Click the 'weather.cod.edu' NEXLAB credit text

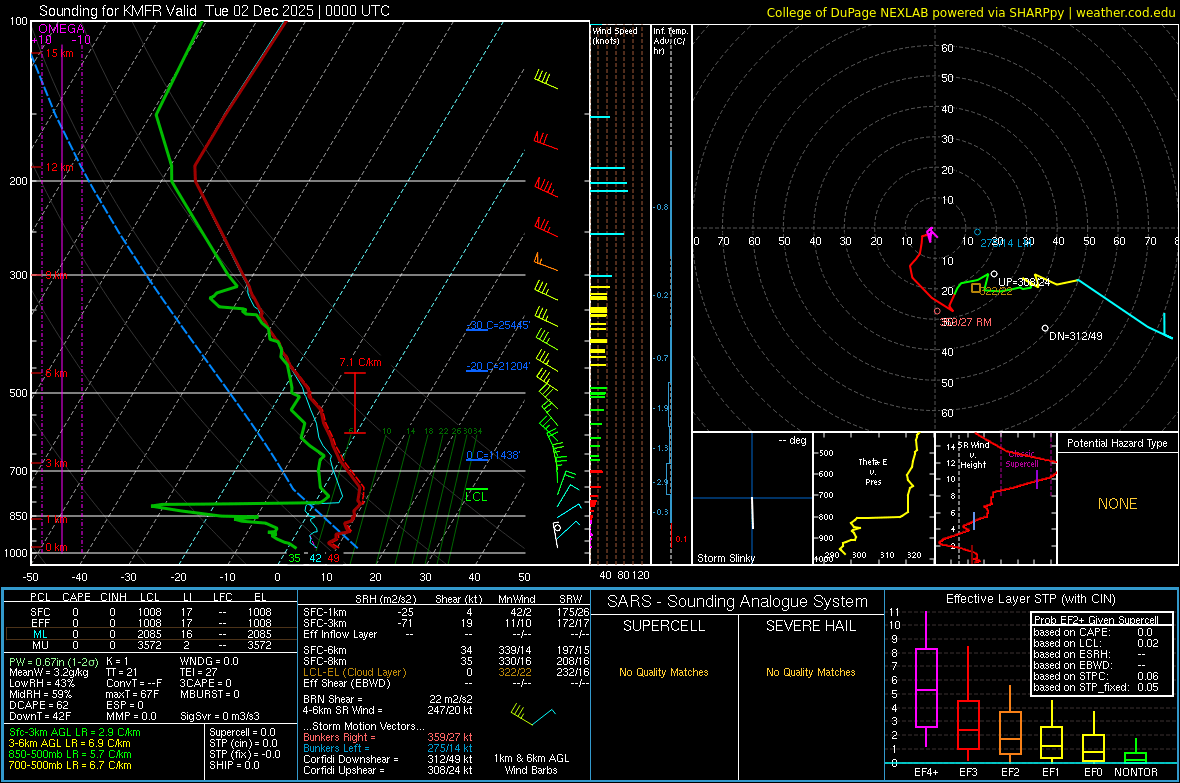coord(1125,12)
